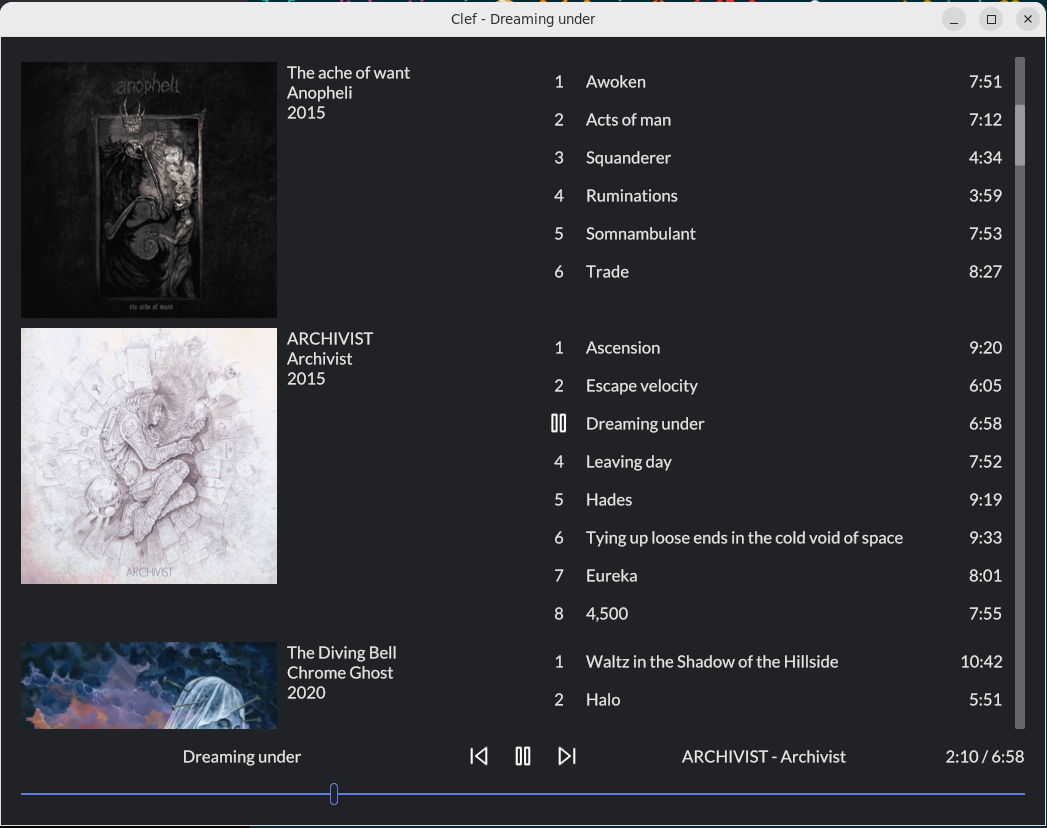Viewport: 1047px width, 828px height.
Task: Skip to the next track
Action: pyautogui.click(x=567, y=756)
